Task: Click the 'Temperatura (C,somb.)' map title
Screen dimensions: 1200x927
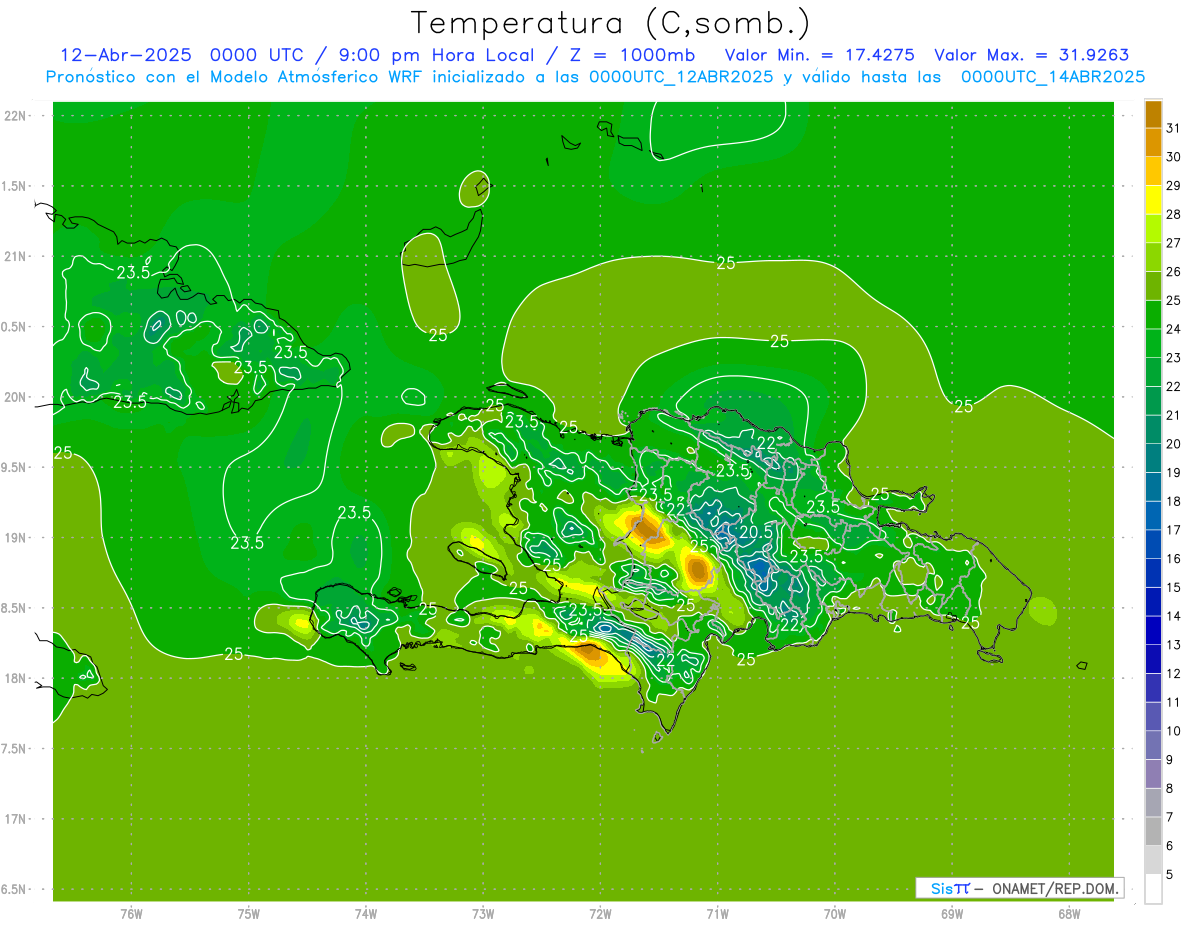Action: point(611,23)
